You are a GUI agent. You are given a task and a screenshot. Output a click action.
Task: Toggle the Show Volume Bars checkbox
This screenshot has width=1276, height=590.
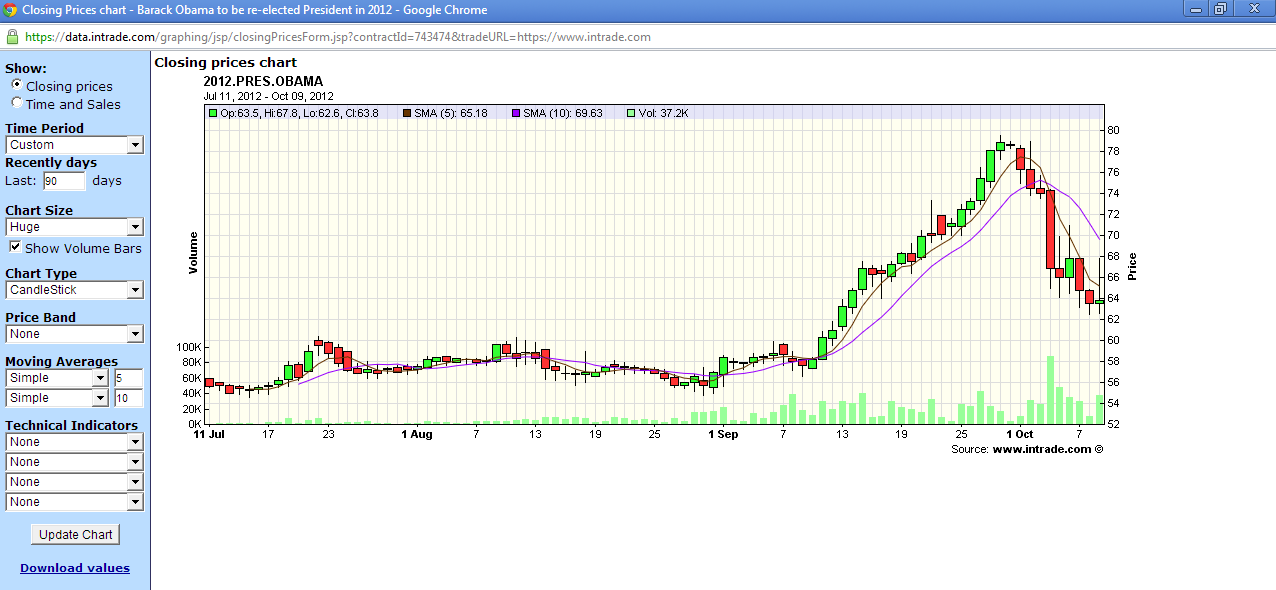(x=16, y=247)
